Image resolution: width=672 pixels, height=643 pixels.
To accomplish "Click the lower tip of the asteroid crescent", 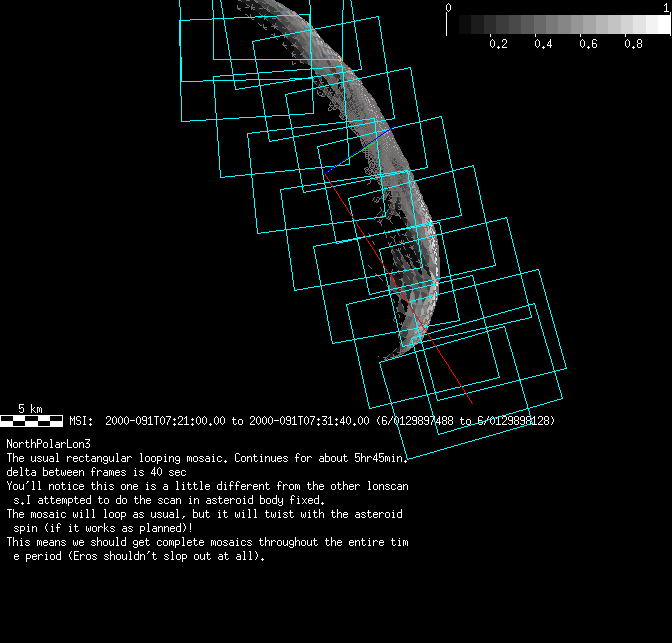I will 400,348.
